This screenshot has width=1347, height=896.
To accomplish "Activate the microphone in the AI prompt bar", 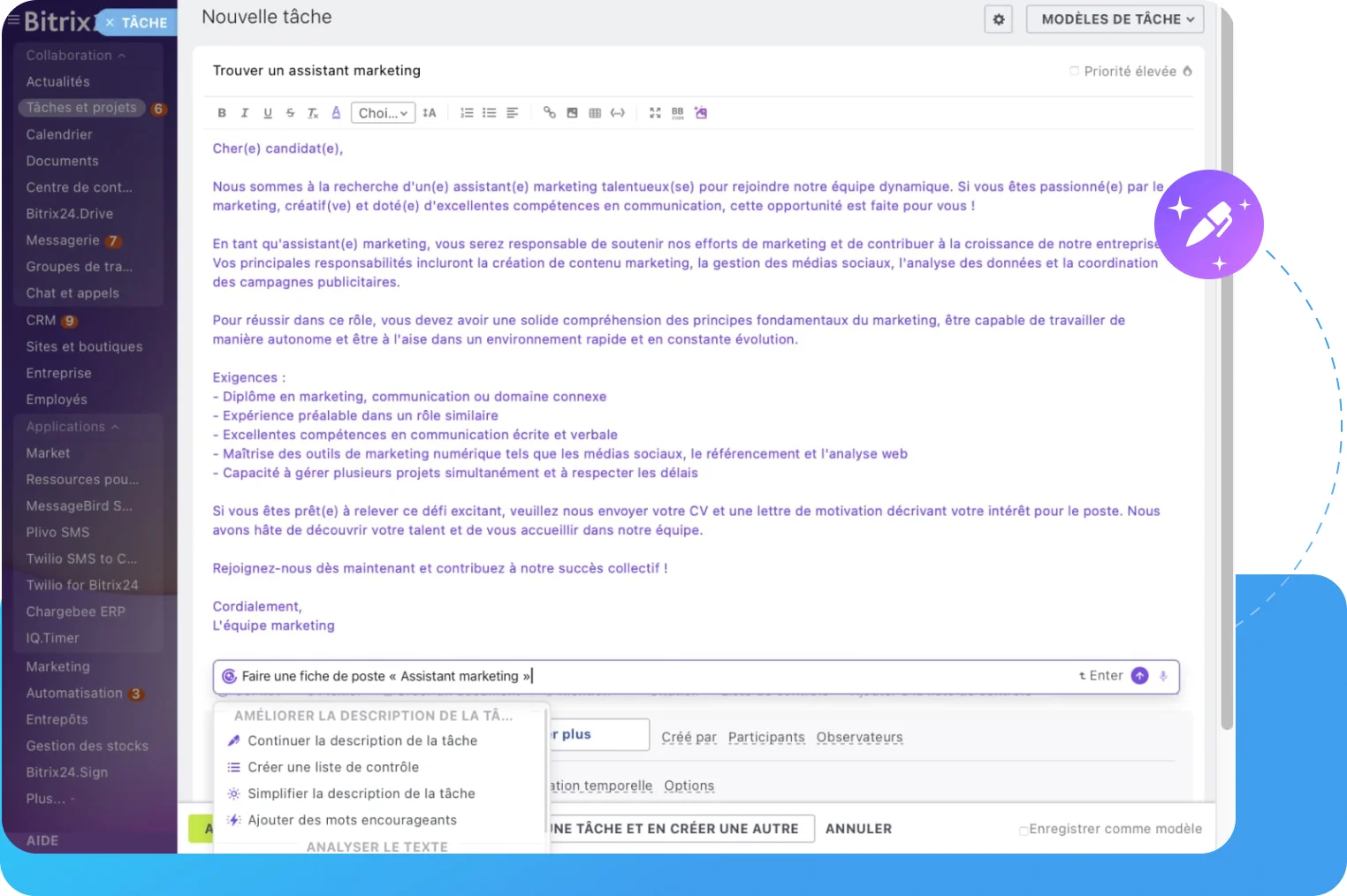I will pos(1162,676).
